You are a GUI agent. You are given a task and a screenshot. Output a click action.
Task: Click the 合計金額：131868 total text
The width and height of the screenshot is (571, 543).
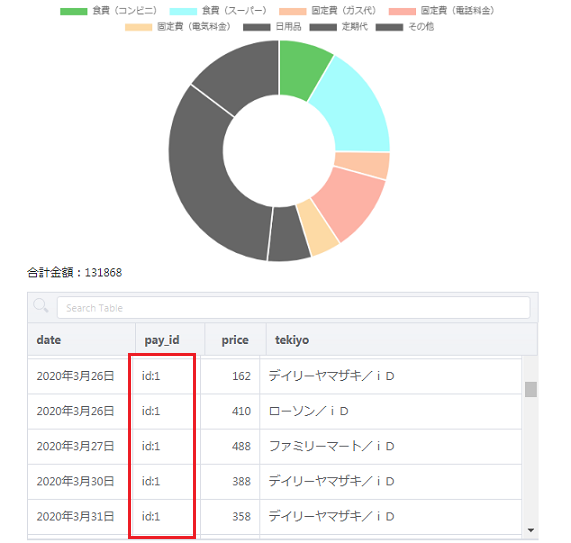(x=75, y=272)
